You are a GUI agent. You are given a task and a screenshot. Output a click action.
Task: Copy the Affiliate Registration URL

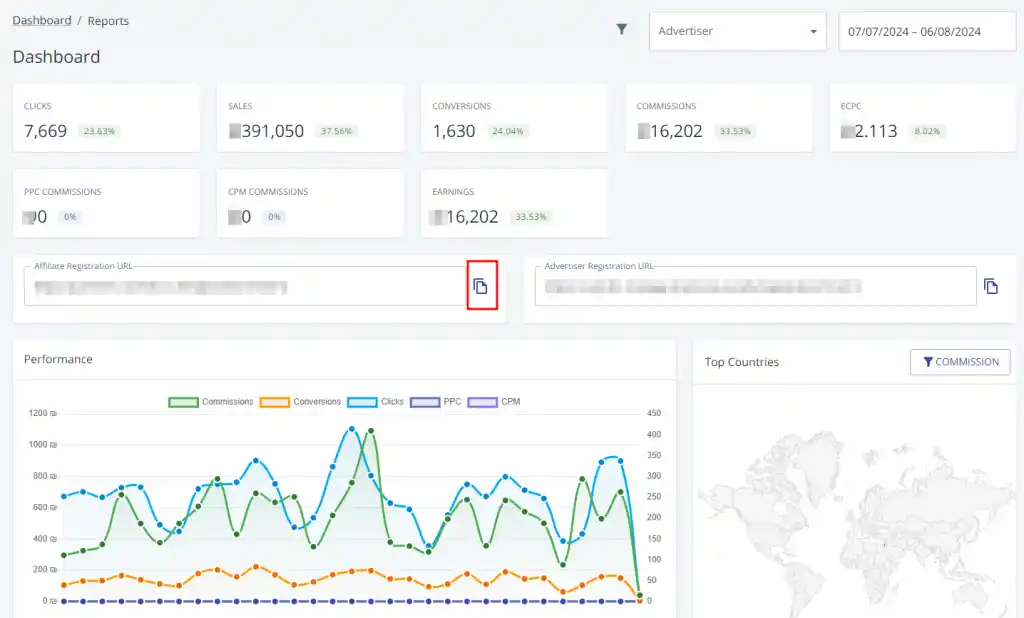coord(481,286)
